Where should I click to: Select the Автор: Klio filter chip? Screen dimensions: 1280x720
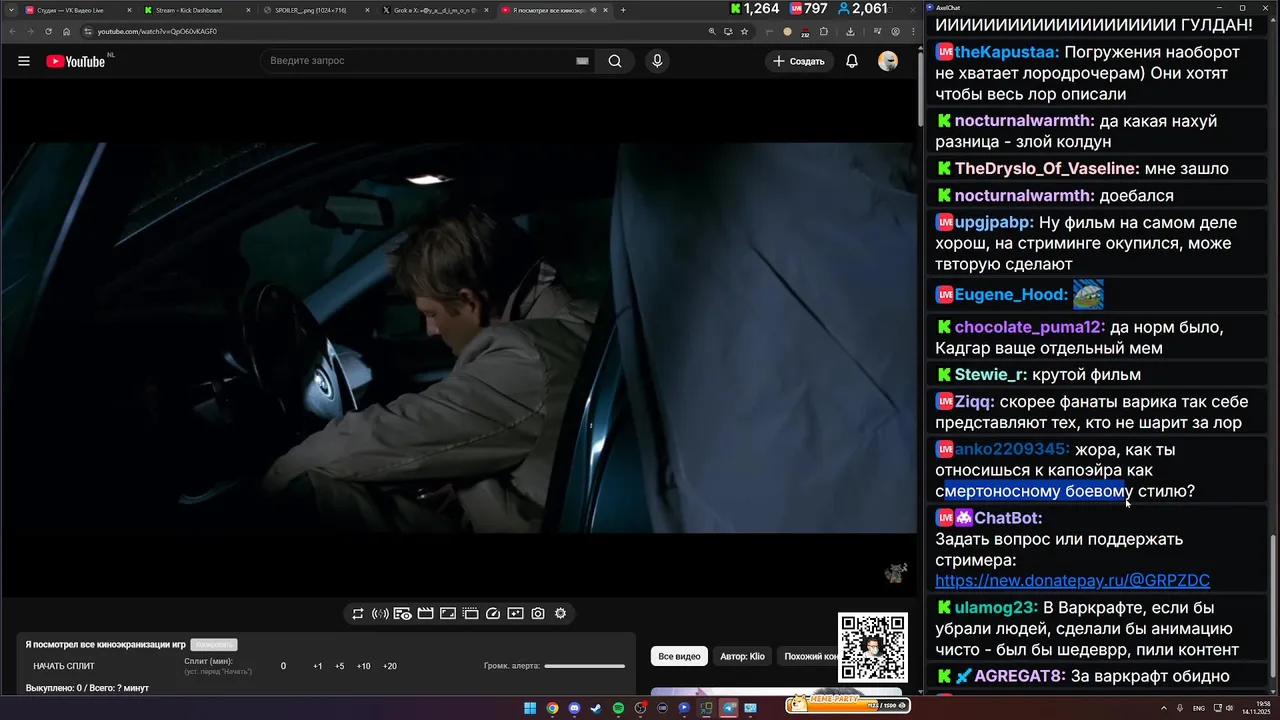coord(742,656)
